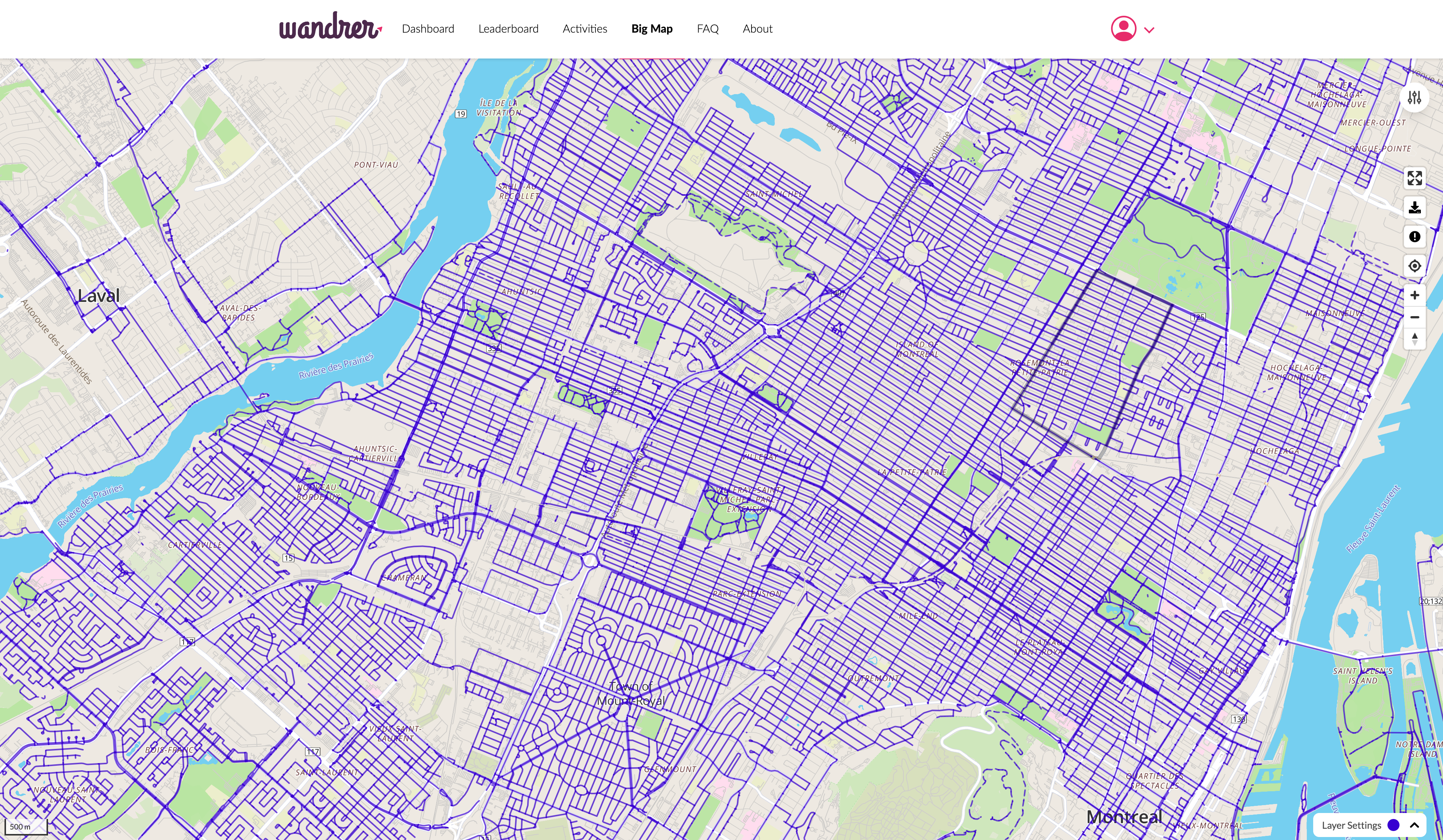Screen dimensions: 1443x840
Task: Click the SAINT-MICHEL map label
Action: click(x=774, y=194)
